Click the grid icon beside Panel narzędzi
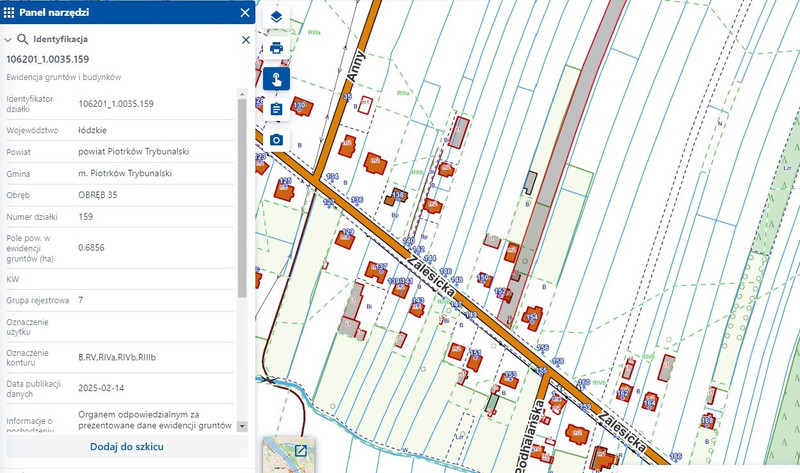 [x=10, y=13]
